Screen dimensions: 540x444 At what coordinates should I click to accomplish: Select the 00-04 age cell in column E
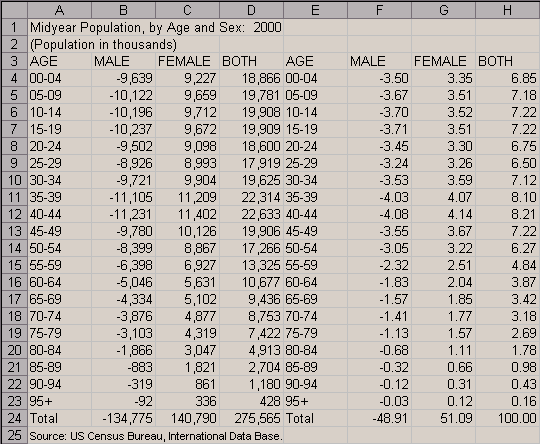315,78
